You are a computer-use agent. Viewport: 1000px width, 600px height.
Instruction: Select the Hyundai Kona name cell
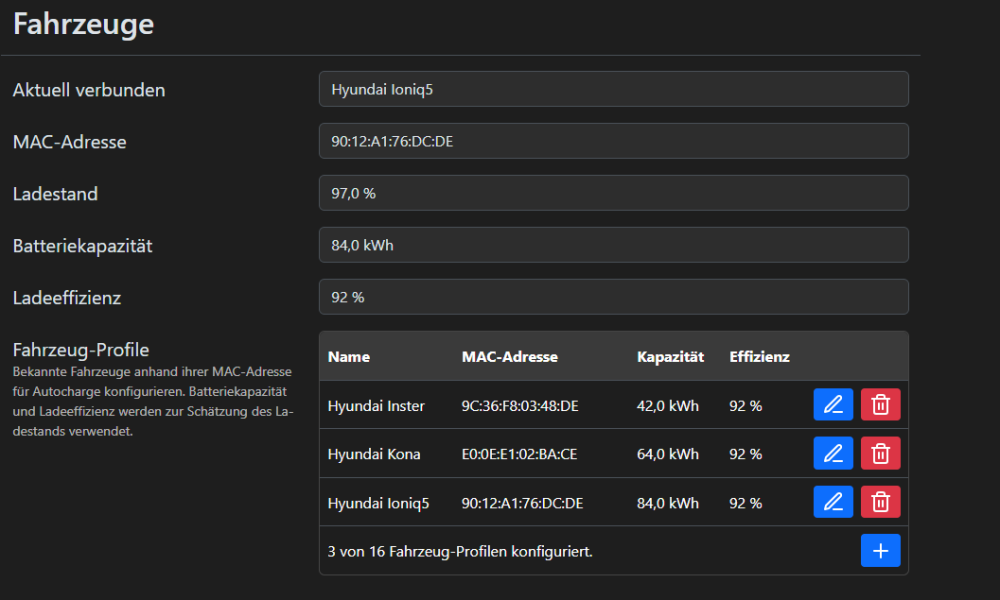pyautogui.click(x=374, y=455)
